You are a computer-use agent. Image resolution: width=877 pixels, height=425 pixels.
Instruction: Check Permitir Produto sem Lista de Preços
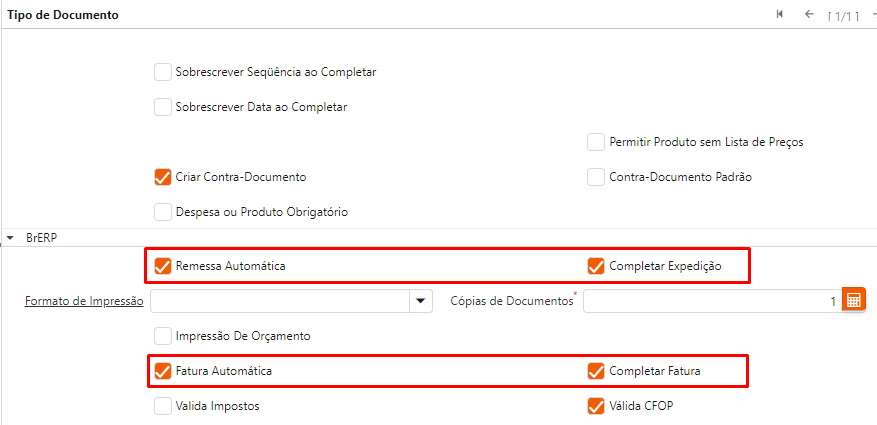coord(596,142)
